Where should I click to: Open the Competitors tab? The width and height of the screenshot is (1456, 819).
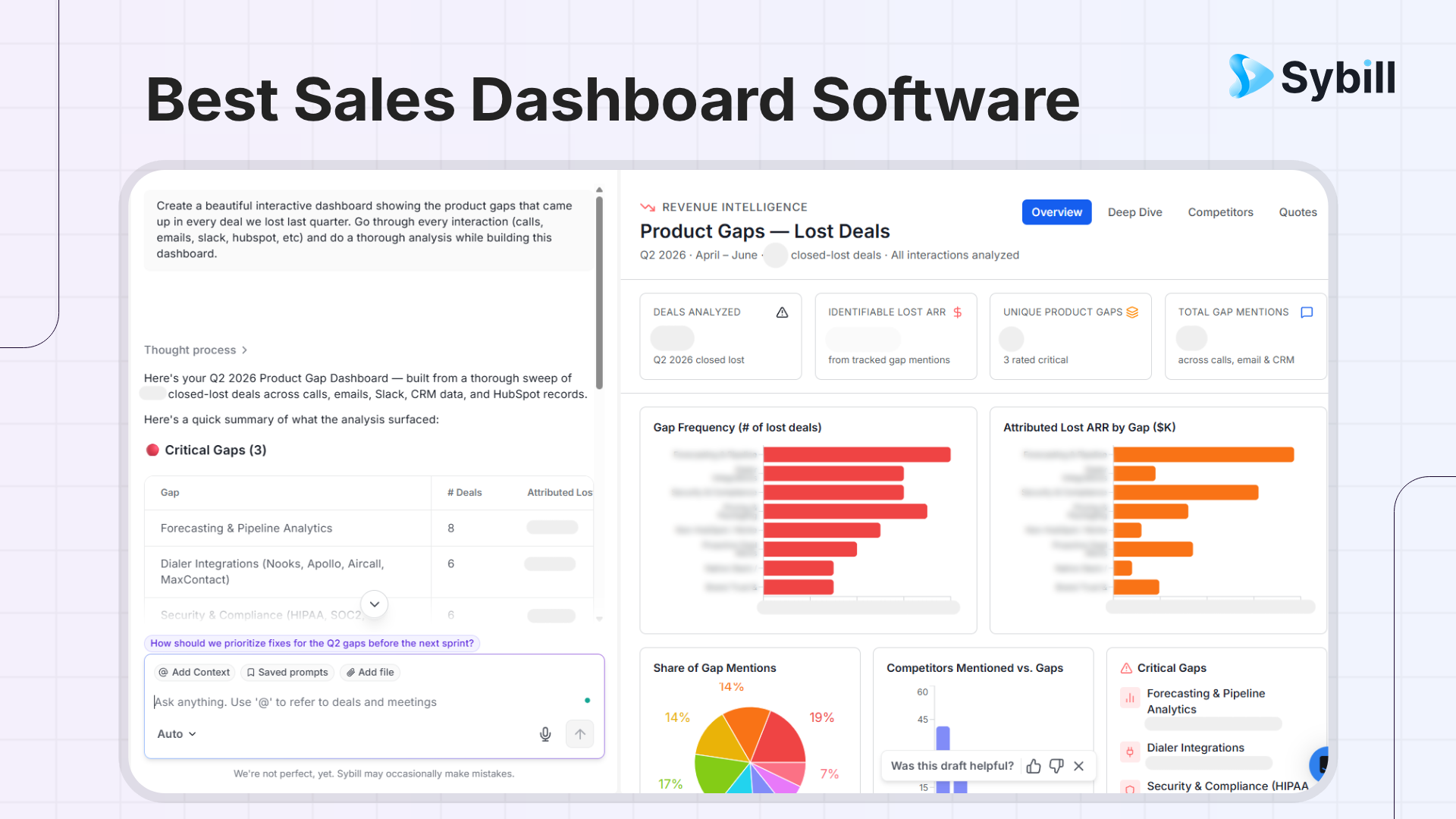click(1220, 212)
